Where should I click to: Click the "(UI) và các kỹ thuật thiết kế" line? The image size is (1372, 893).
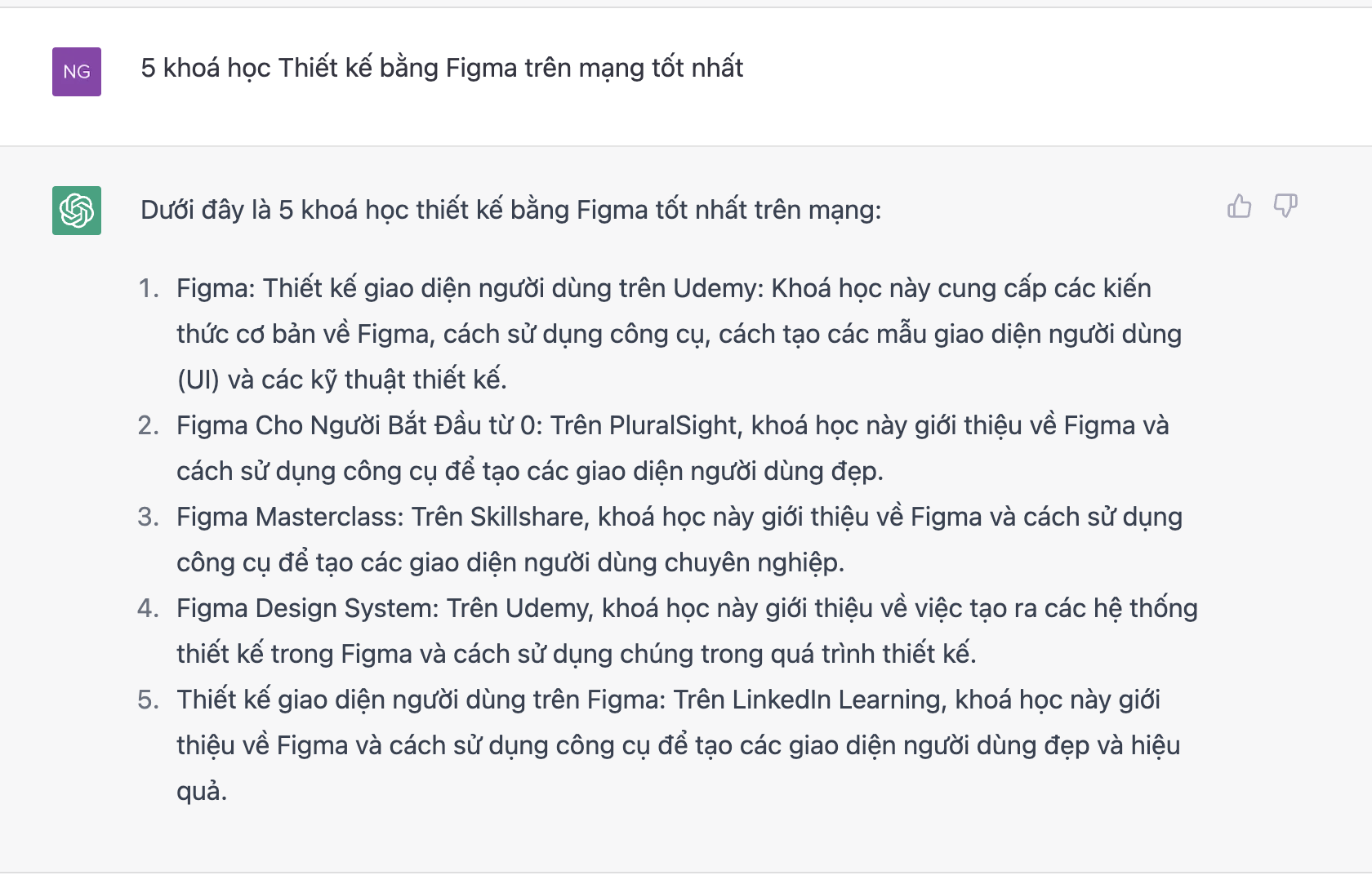point(341,380)
